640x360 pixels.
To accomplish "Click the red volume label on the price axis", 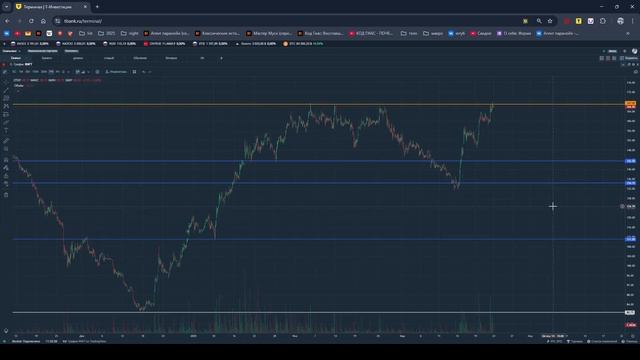I will 631,325.
